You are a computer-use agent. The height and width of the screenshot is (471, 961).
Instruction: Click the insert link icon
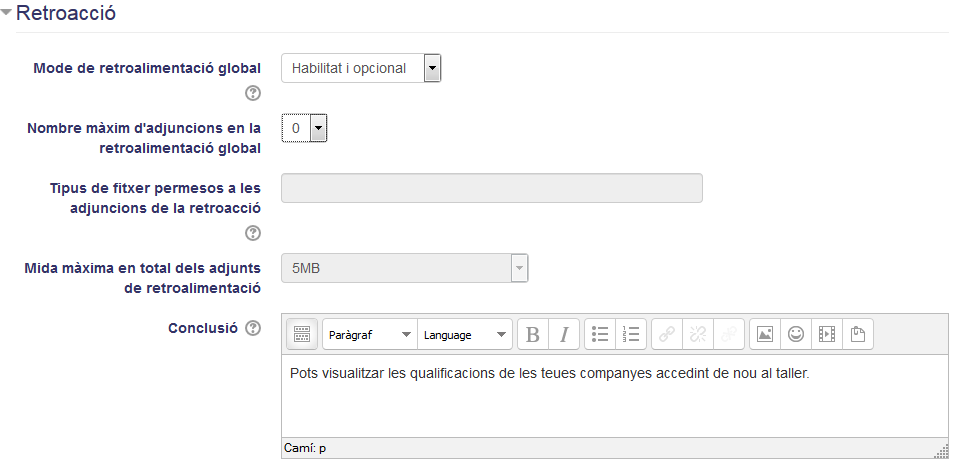click(667, 334)
